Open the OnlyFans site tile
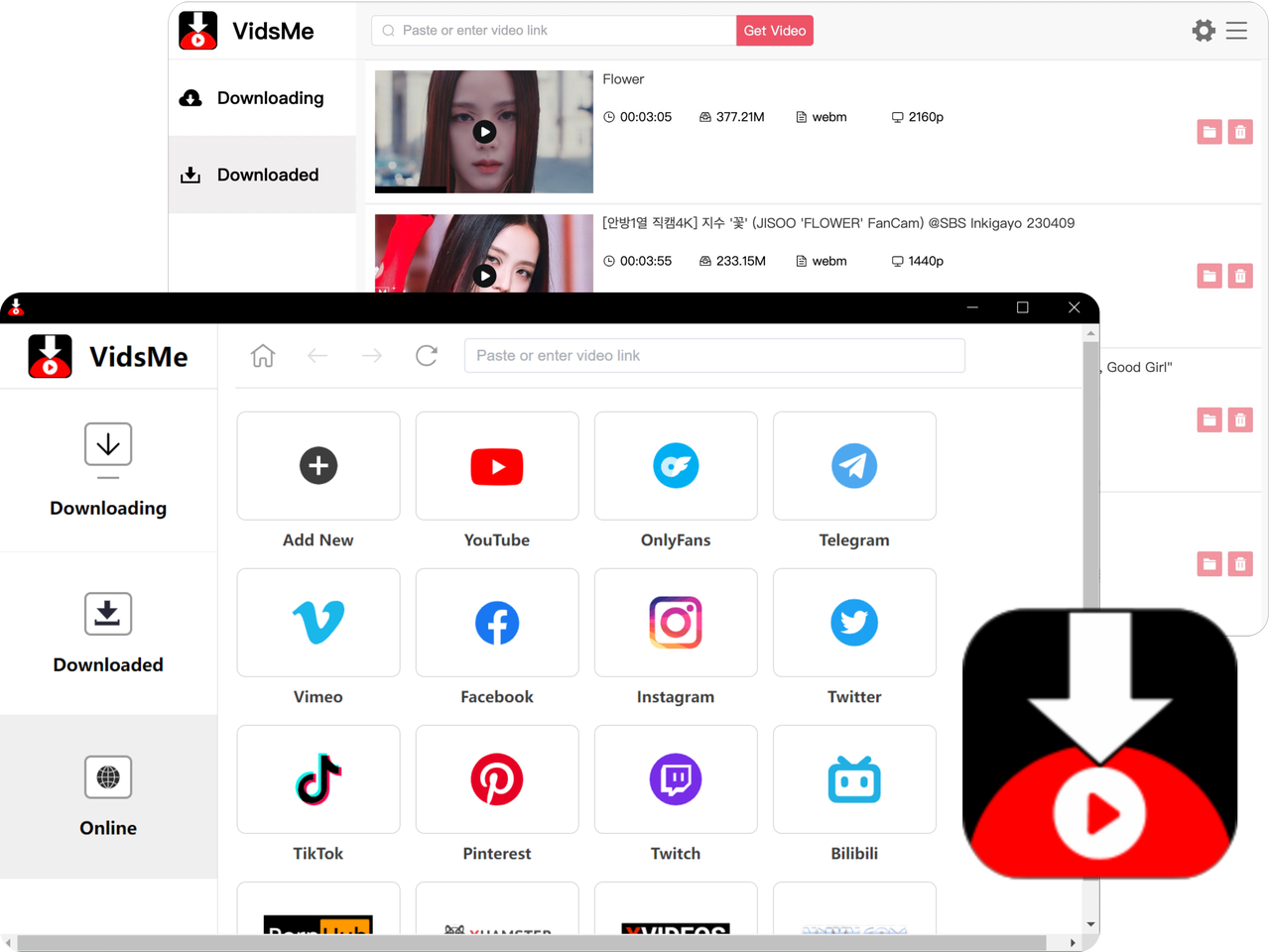 pyautogui.click(x=675, y=466)
